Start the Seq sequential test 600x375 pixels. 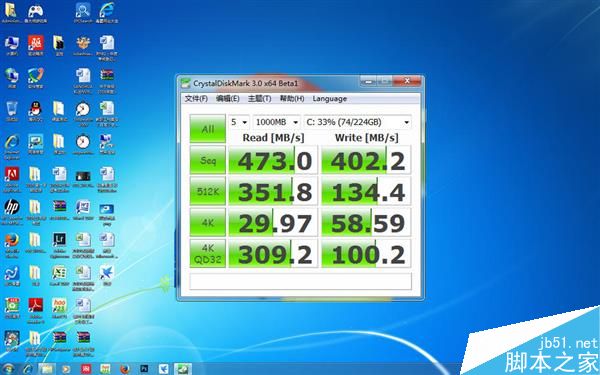pyautogui.click(x=208, y=160)
